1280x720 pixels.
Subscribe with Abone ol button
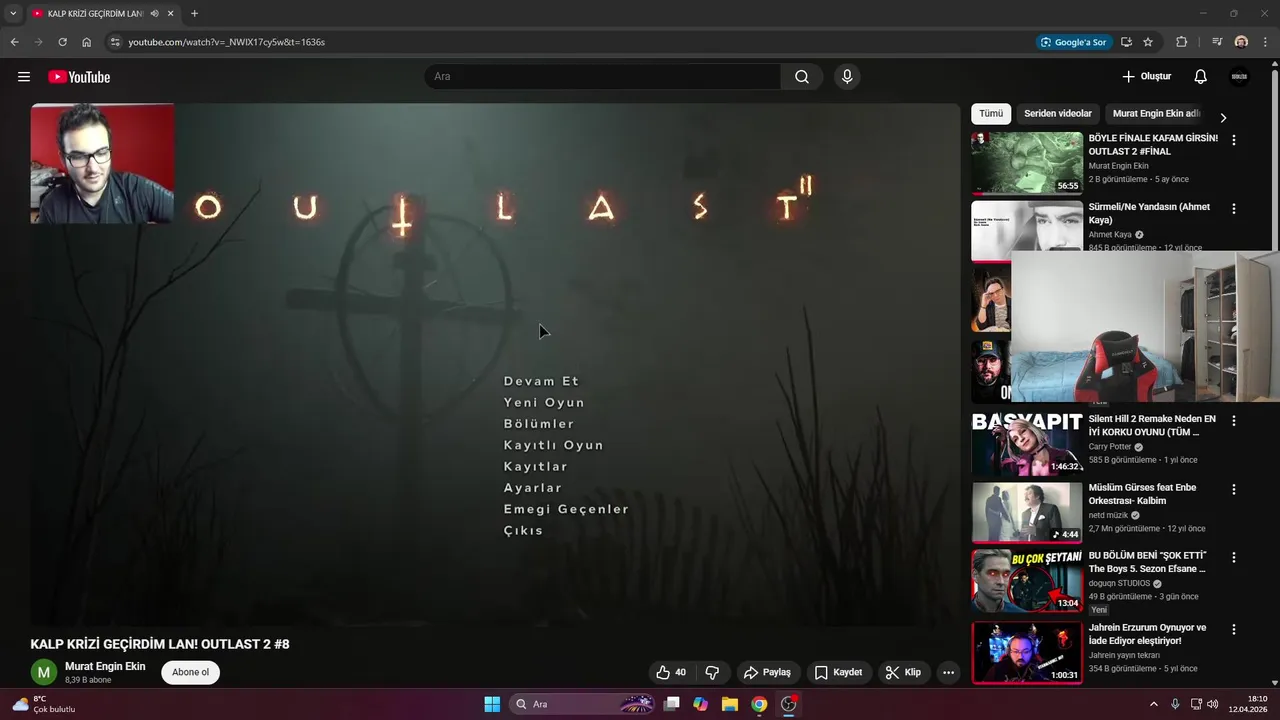(x=190, y=672)
